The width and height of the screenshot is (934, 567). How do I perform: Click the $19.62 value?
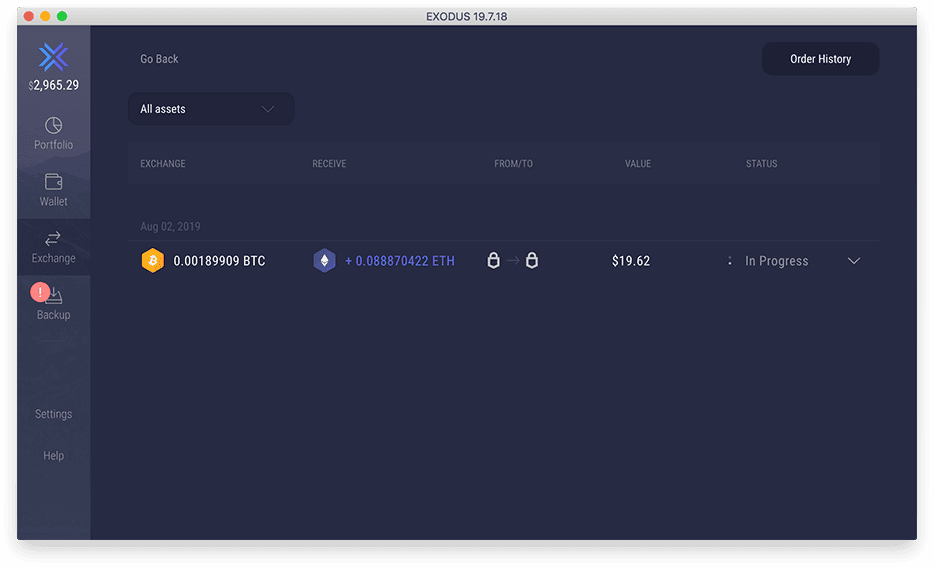point(631,261)
